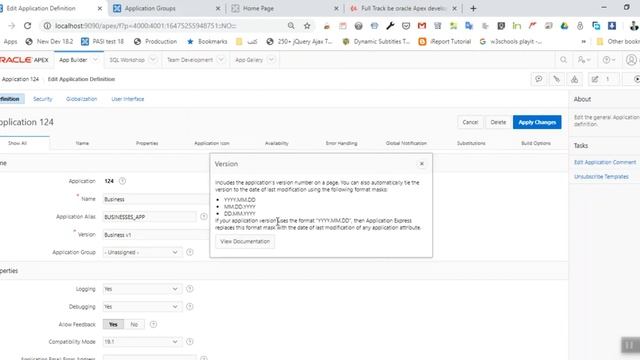Open the iReport Tutorial bookmark
Viewport: 640px width, 360px height.
pyautogui.click(x=444, y=42)
